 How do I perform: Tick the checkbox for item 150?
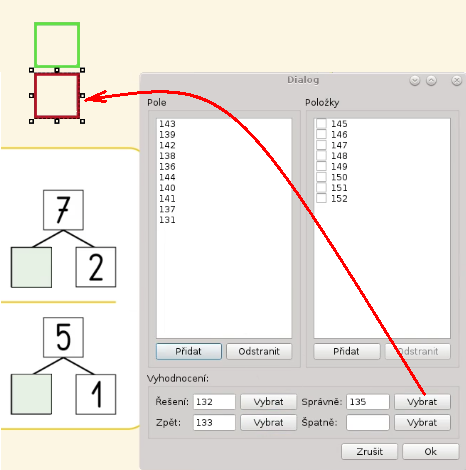(x=321, y=177)
